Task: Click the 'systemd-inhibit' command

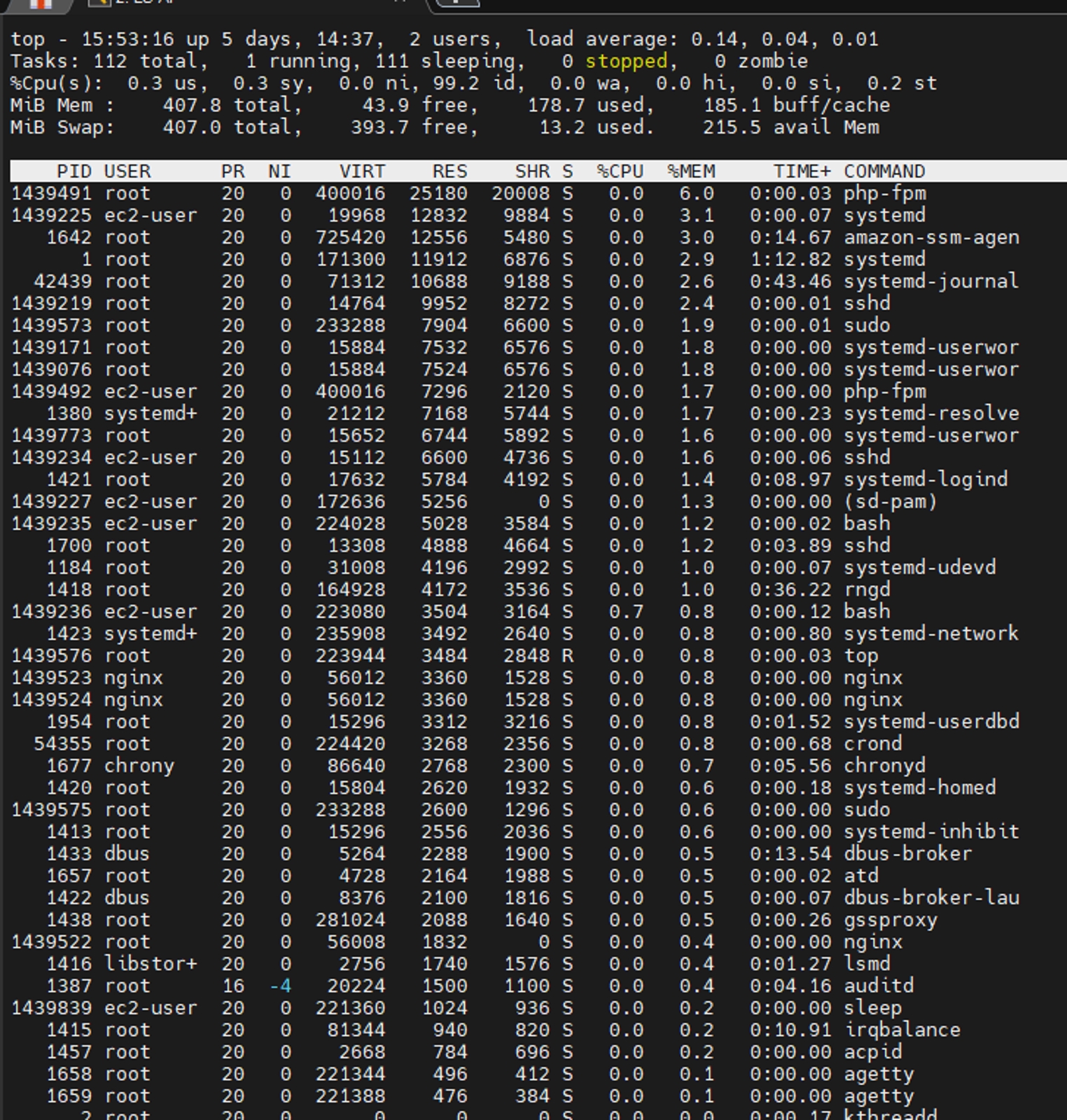Action: 931,832
